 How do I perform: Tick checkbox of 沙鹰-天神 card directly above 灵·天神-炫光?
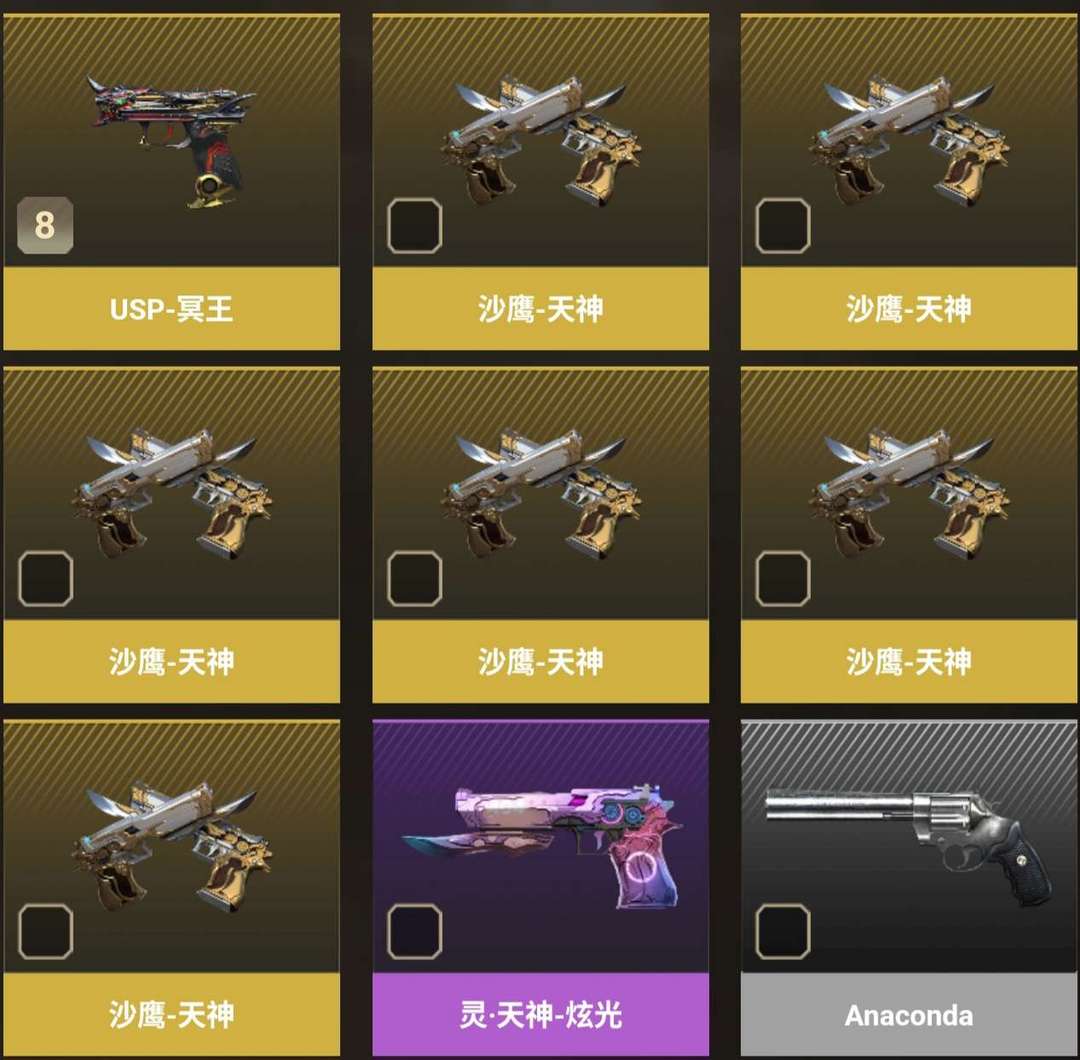tap(415, 579)
